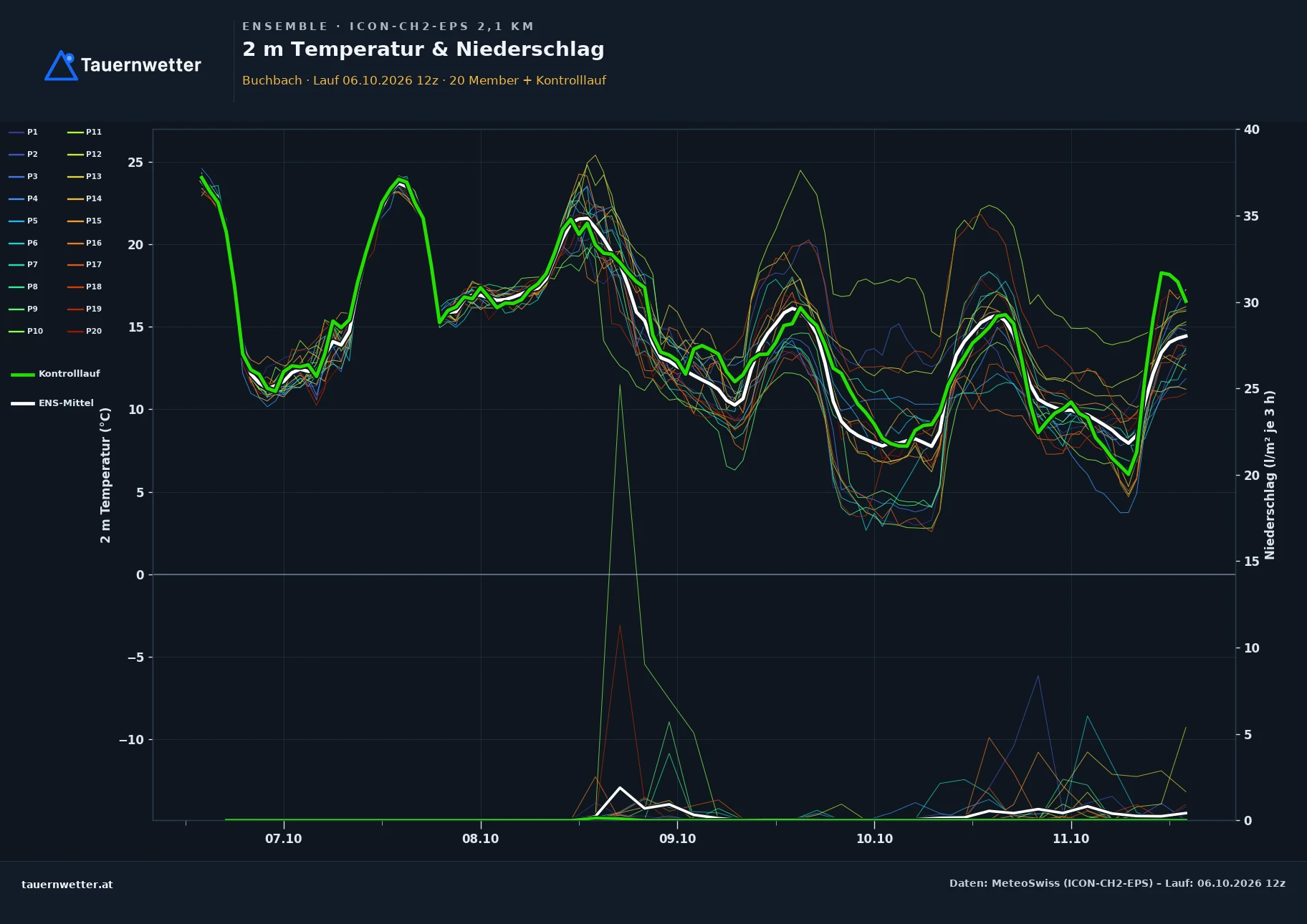The image size is (1307, 924).
Task: Click the white ENS-Mittel legend swatch
Action: tap(23, 403)
